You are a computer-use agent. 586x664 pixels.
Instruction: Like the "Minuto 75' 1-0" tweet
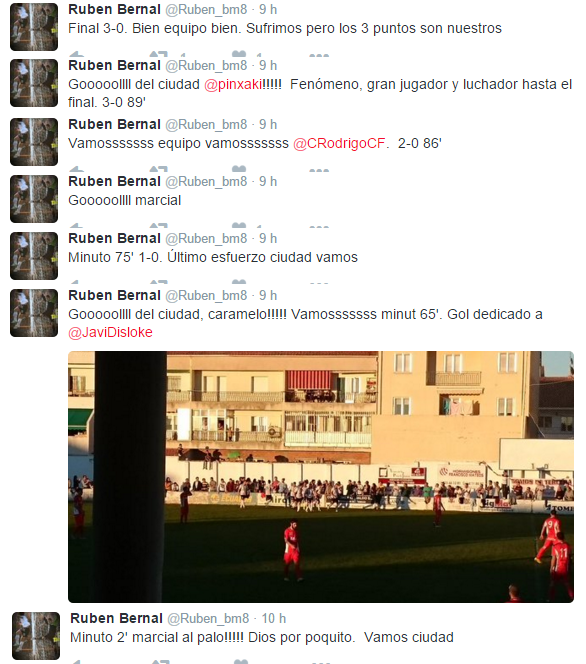pyautogui.click(x=239, y=282)
